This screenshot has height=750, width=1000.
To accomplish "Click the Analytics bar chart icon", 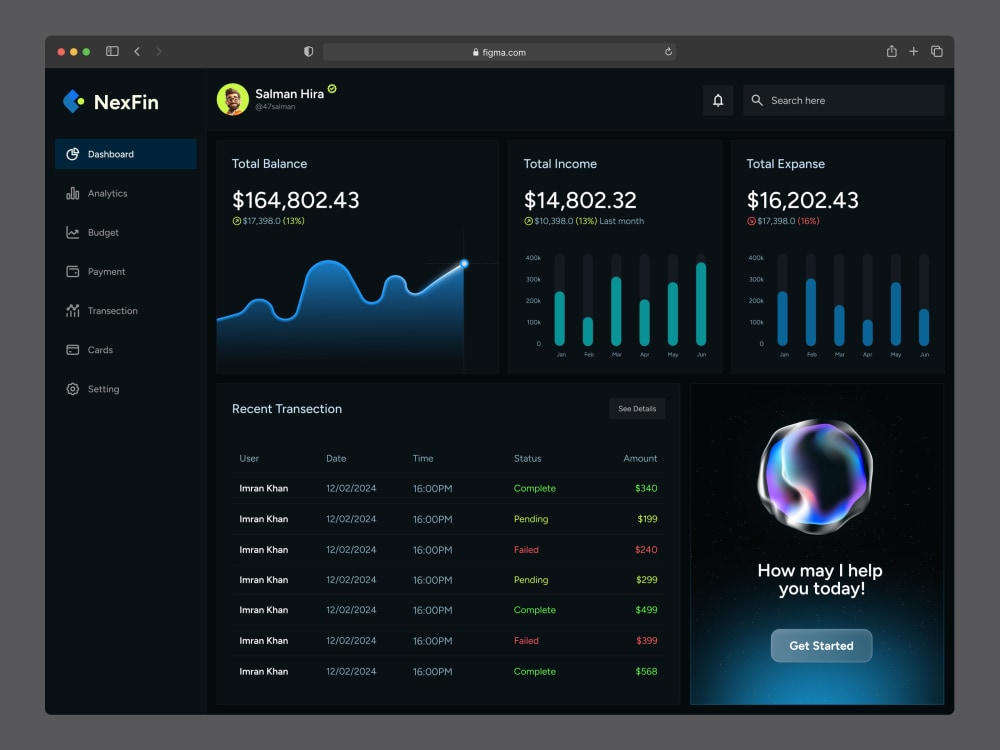I will [73, 193].
